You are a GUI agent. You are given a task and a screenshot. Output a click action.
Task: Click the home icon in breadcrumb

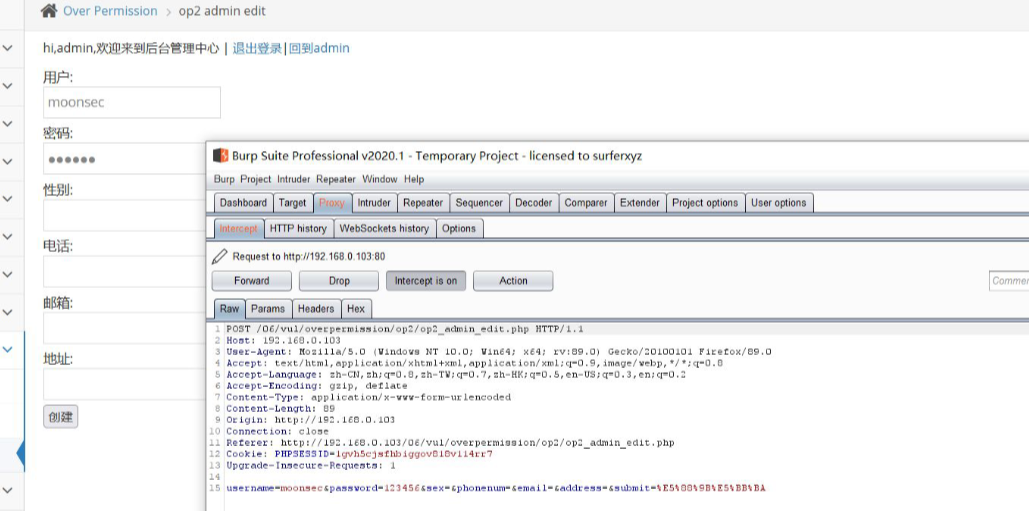48,11
